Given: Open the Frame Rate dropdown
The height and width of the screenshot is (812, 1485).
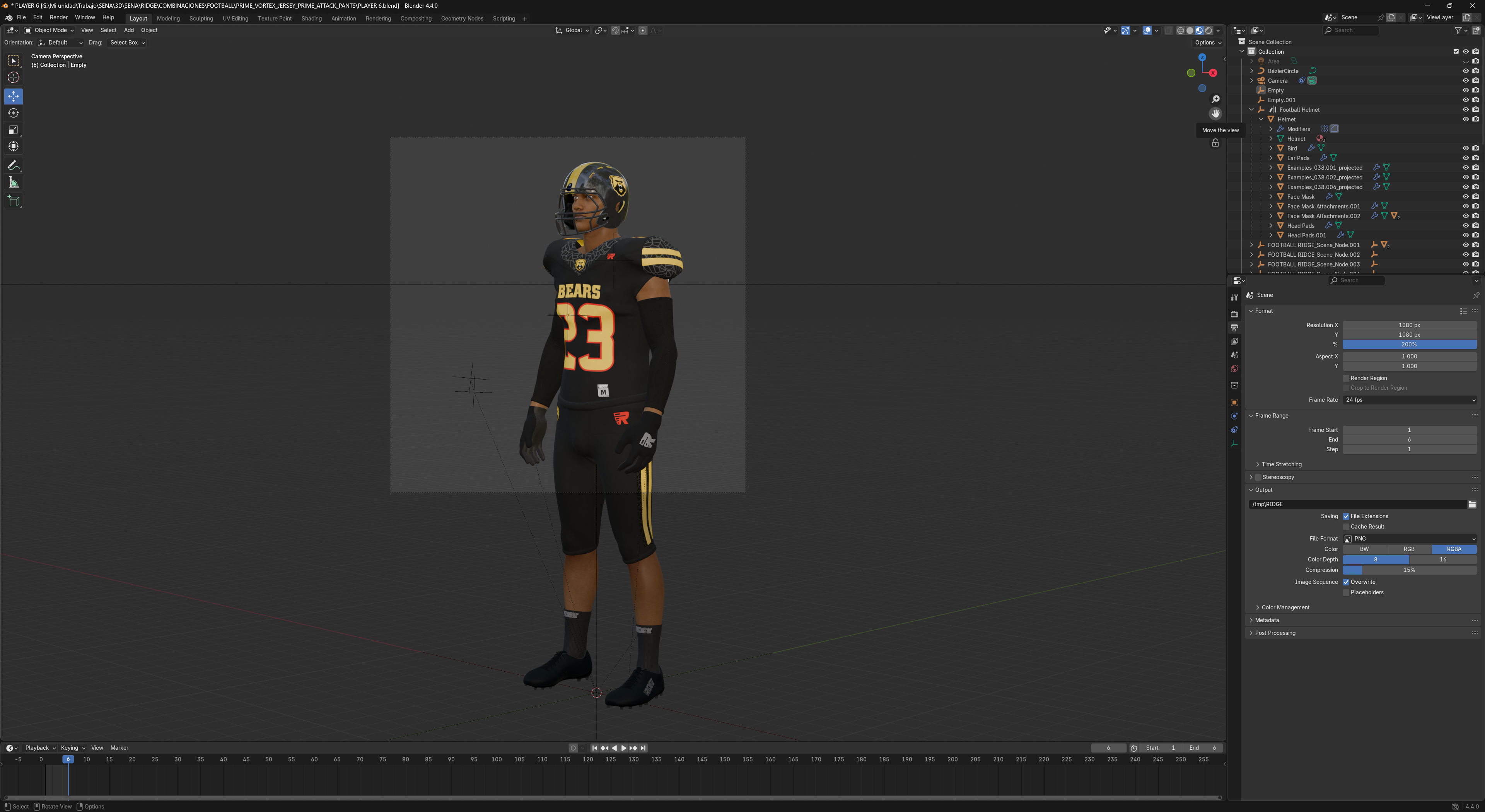Looking at the screenshot, I should (x=1409, y=400).
